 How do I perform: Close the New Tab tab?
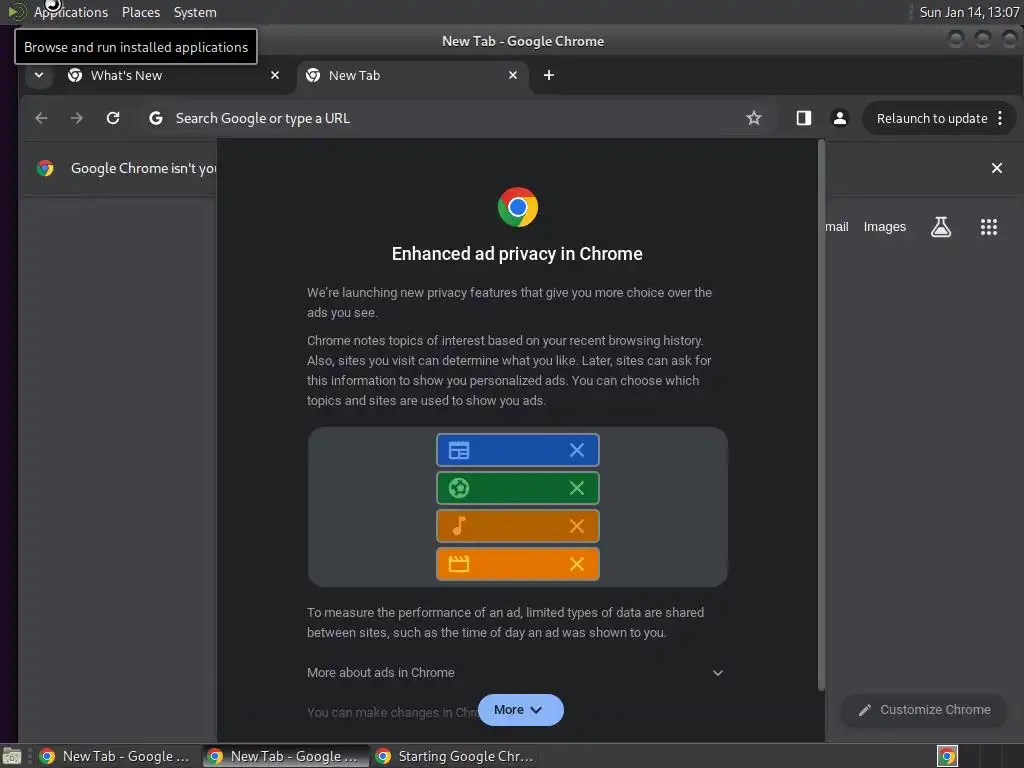tap(513, 75)
